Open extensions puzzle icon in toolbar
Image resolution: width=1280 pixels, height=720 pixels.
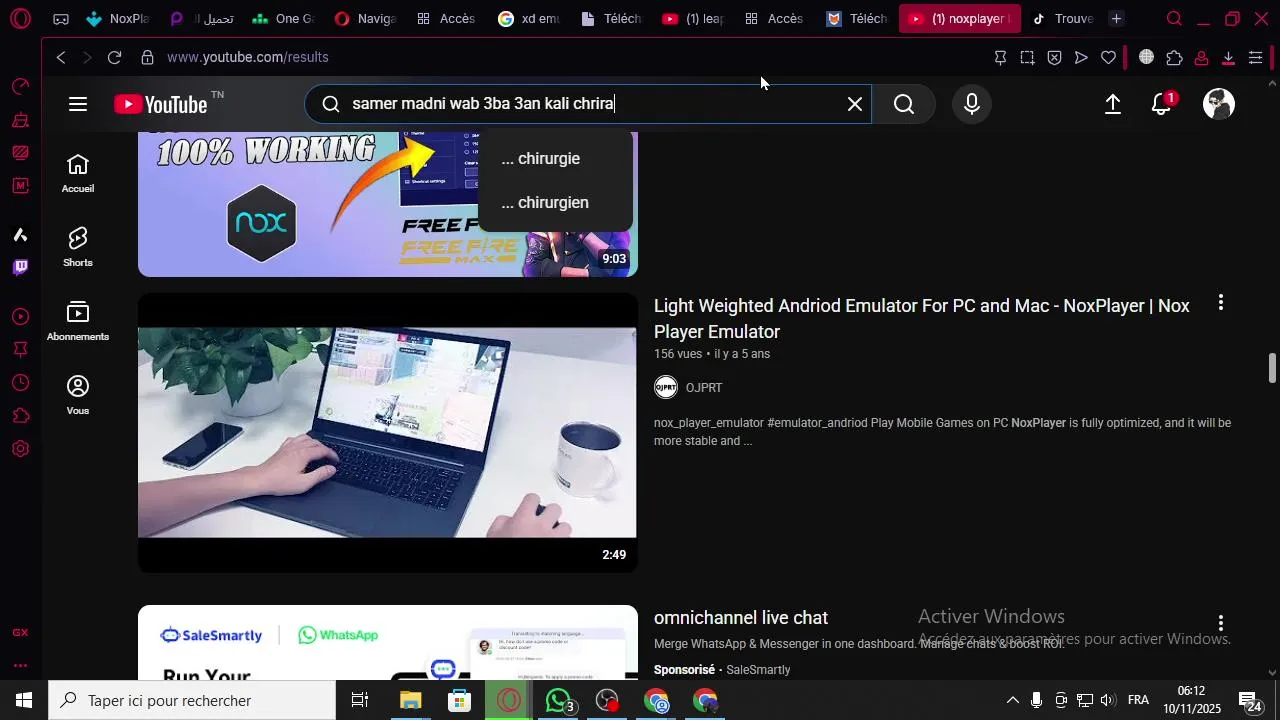1174,58
